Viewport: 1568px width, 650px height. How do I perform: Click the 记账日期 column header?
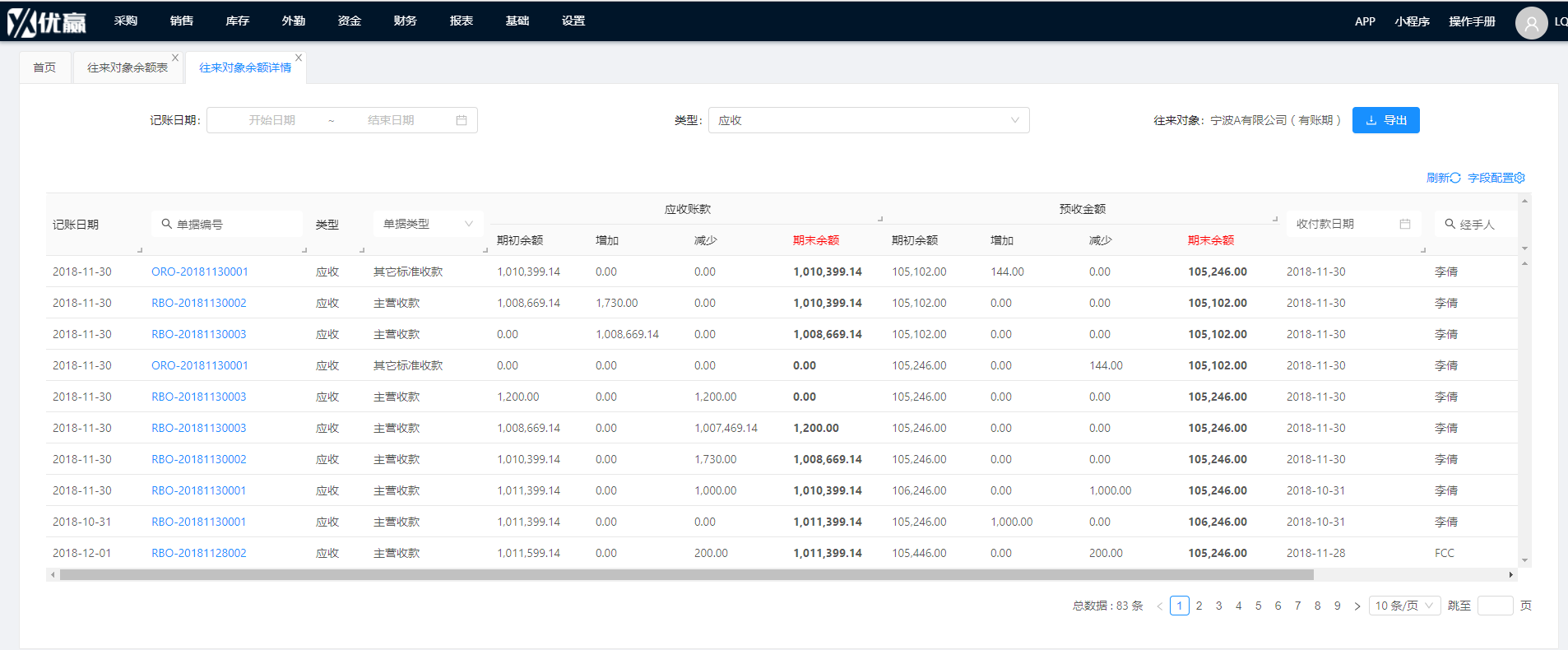pyautogui.click(x=76, y=225)
